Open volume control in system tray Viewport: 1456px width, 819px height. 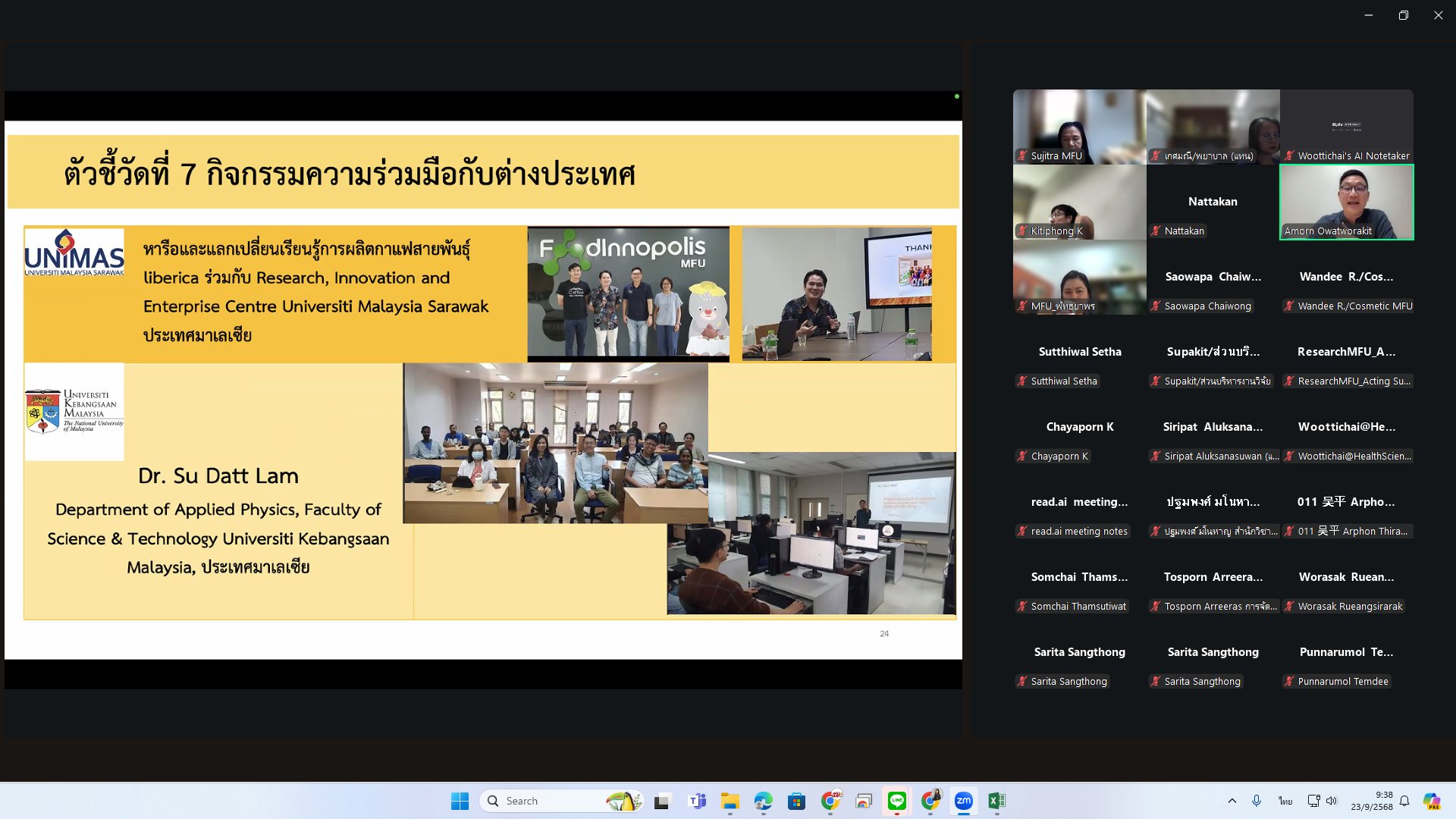[1332, 801]
